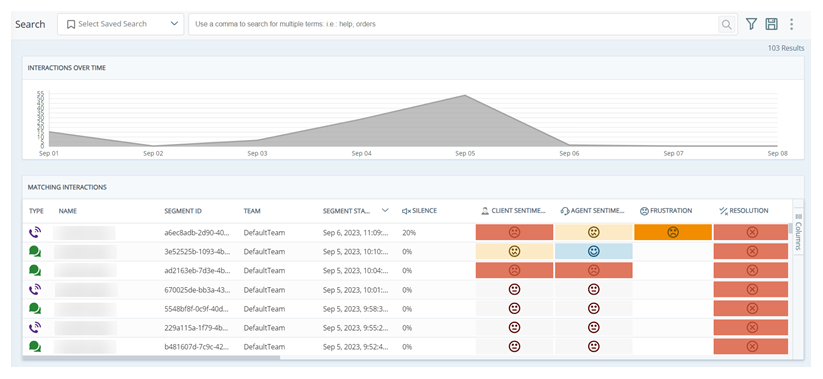Screen dimensions: 823x379
Task: Click the magnifier search icon
Action: 726,24
